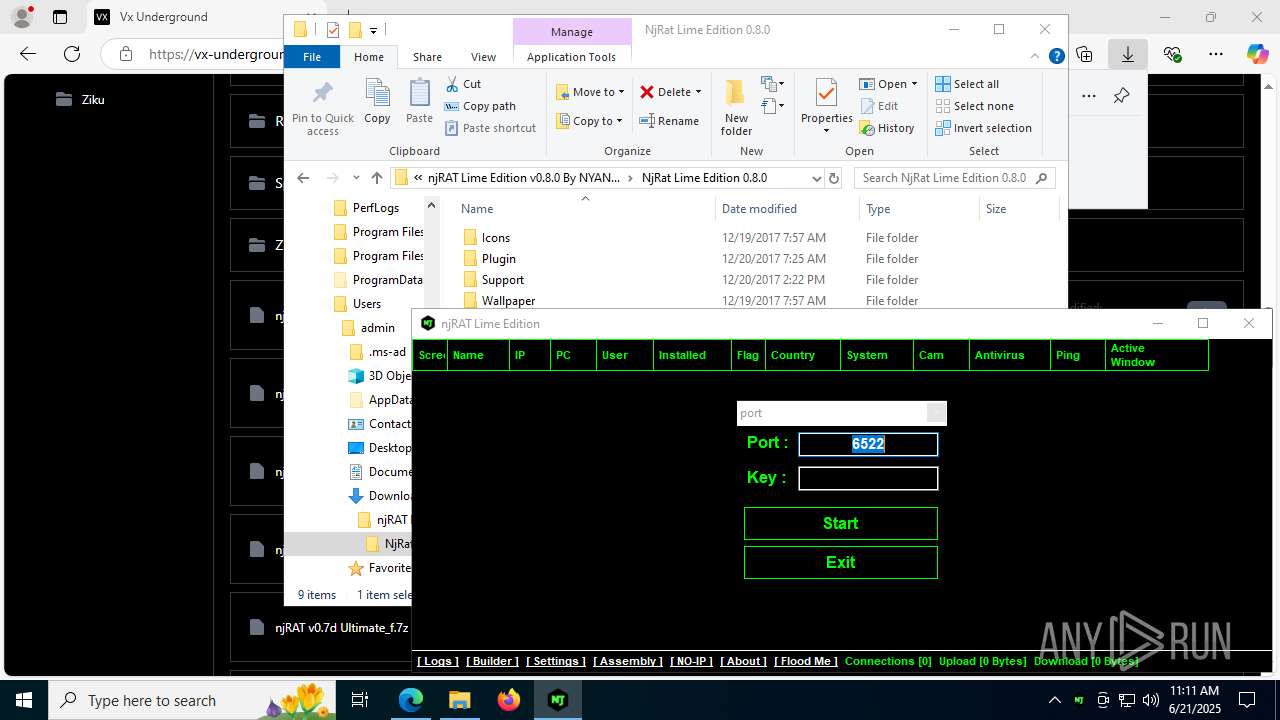Open the [ Builder ] link
The width and height of the screenshot is (1280, 720).
click(493, 661)
